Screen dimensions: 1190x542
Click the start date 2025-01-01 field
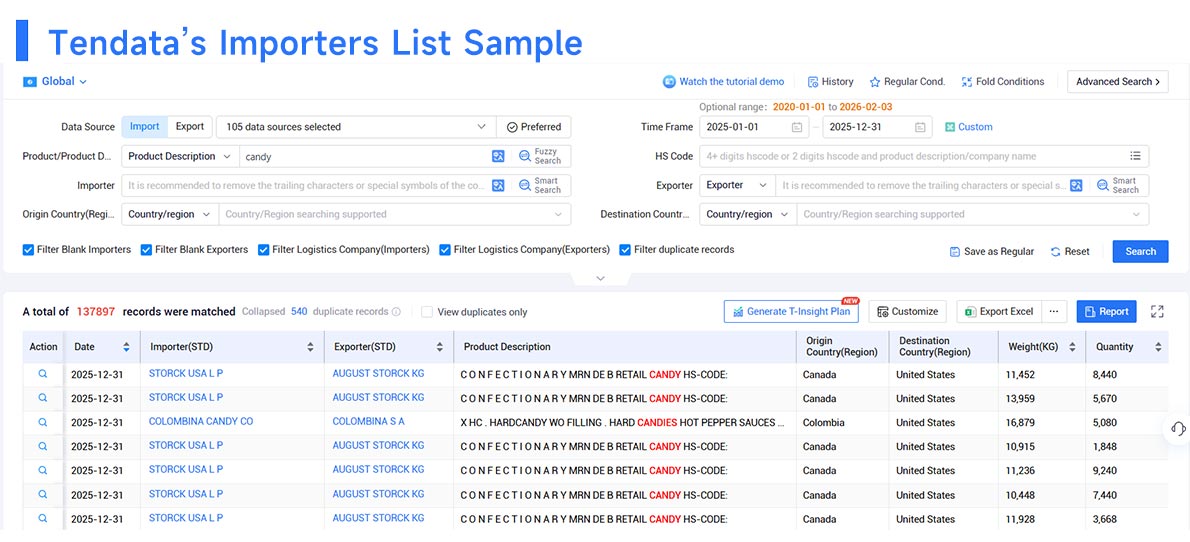point(754,128)
